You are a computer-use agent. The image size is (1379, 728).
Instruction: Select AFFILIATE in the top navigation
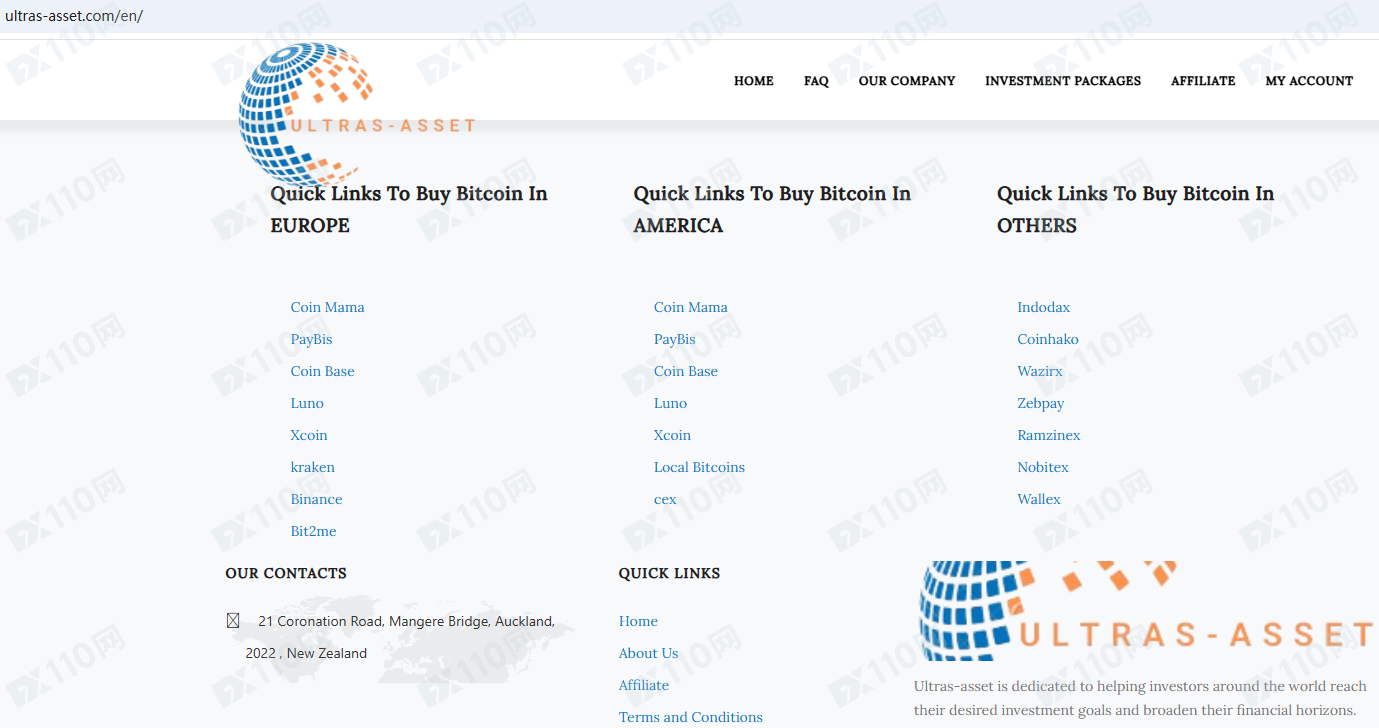(1202, 81)
